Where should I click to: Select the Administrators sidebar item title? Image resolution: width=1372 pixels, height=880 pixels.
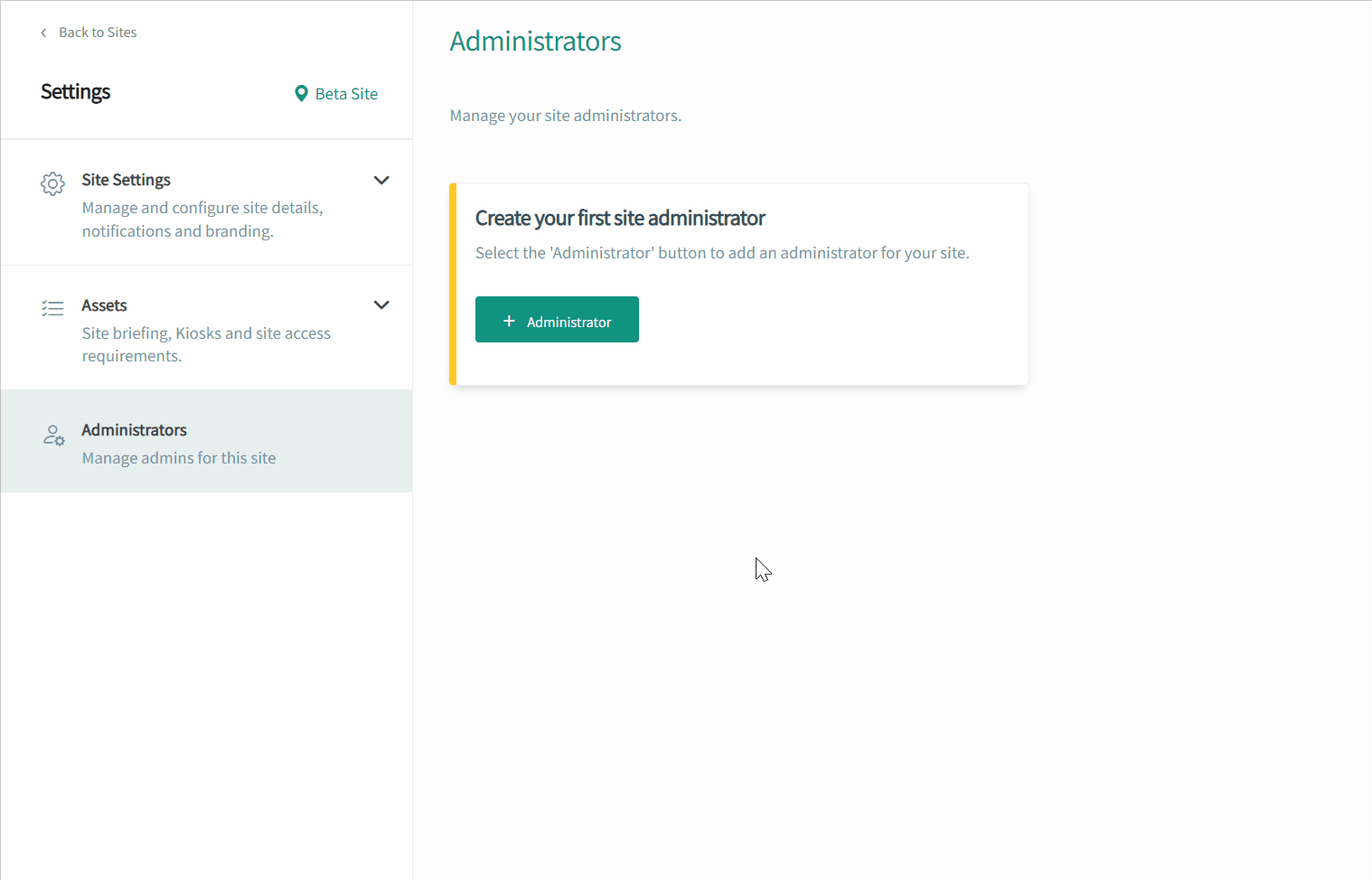coord(134,430)
